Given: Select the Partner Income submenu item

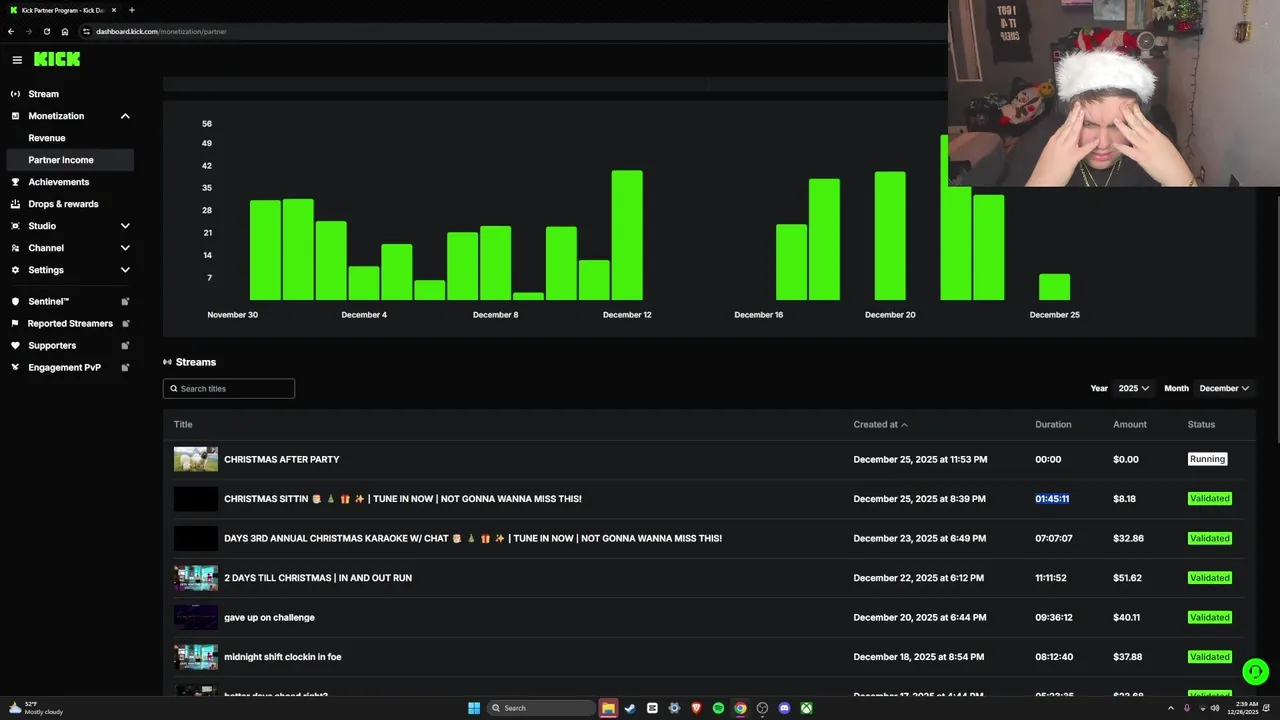Looking at the screenshot, I should click(x=69, y=160).
